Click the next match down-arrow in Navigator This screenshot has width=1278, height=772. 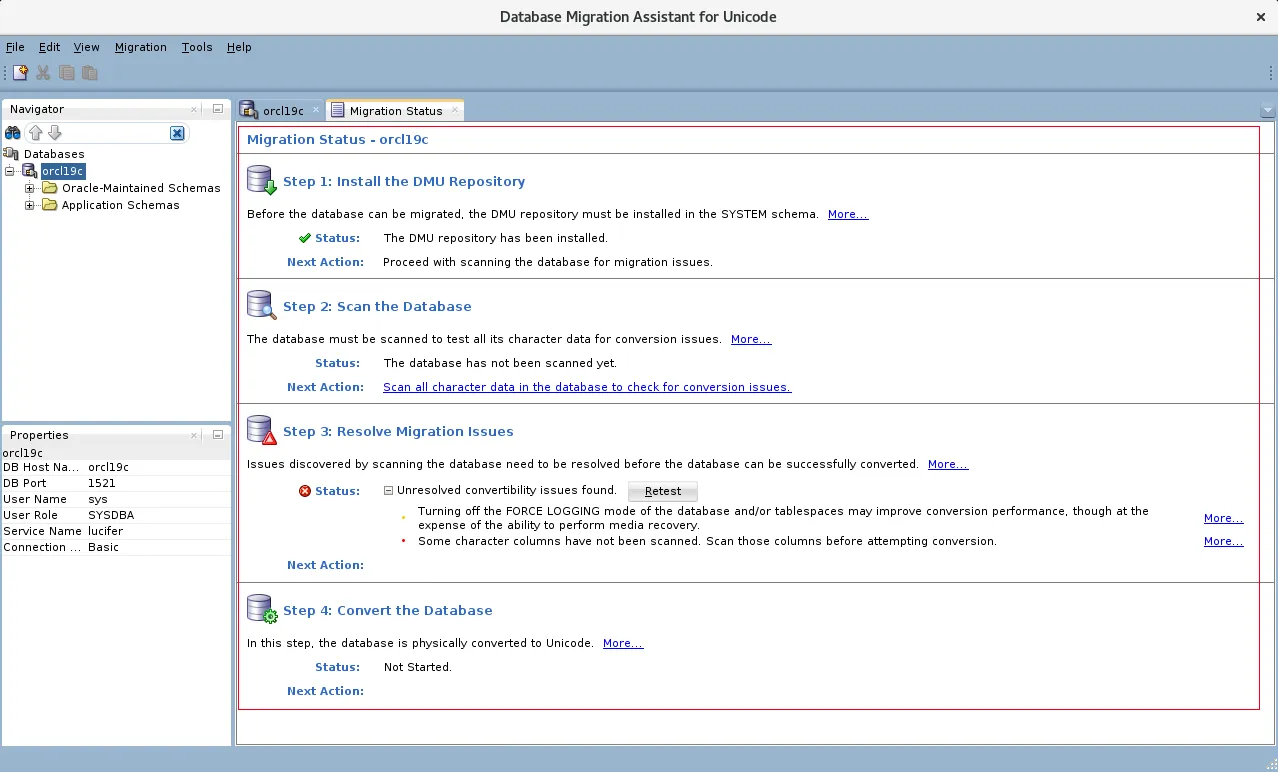(55, 133)
